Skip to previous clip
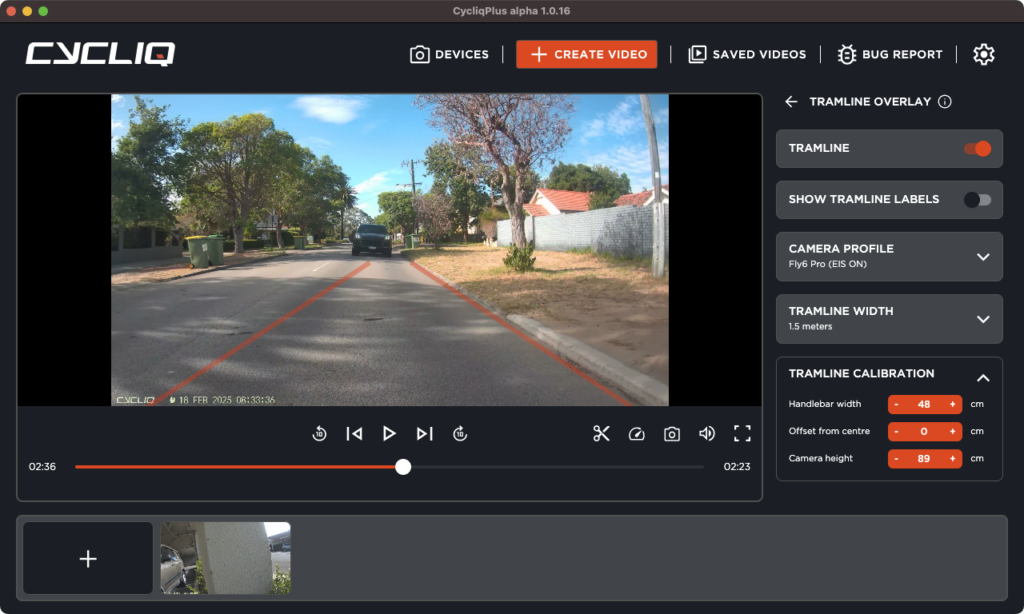Image resolution: width=1024 pixels, height=614 pixels. (x=355, y=433)
